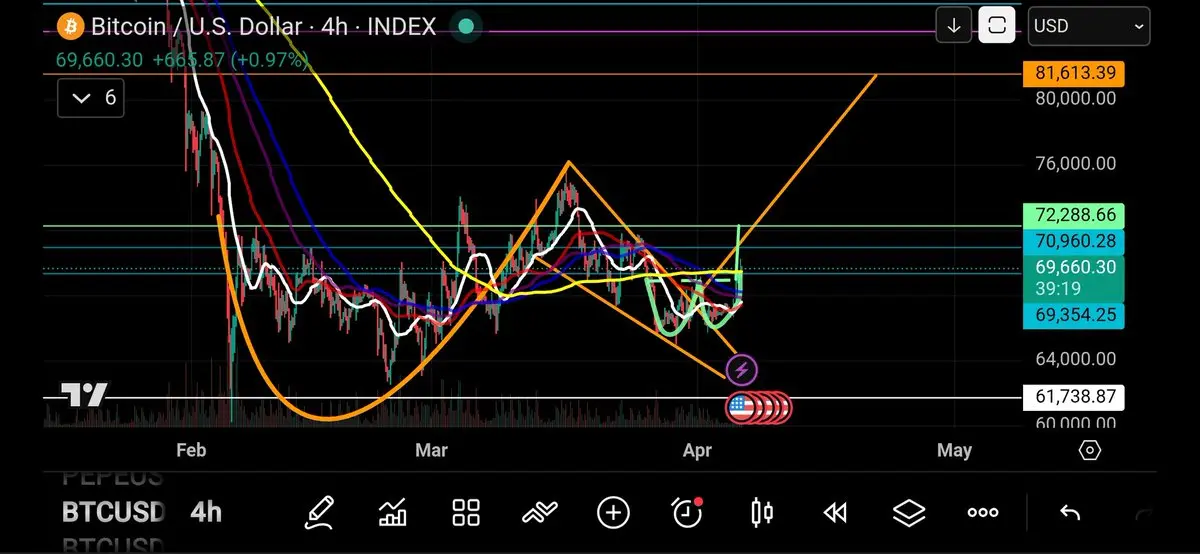Open chart settings hexagon gear icon

coord(1090,450)
